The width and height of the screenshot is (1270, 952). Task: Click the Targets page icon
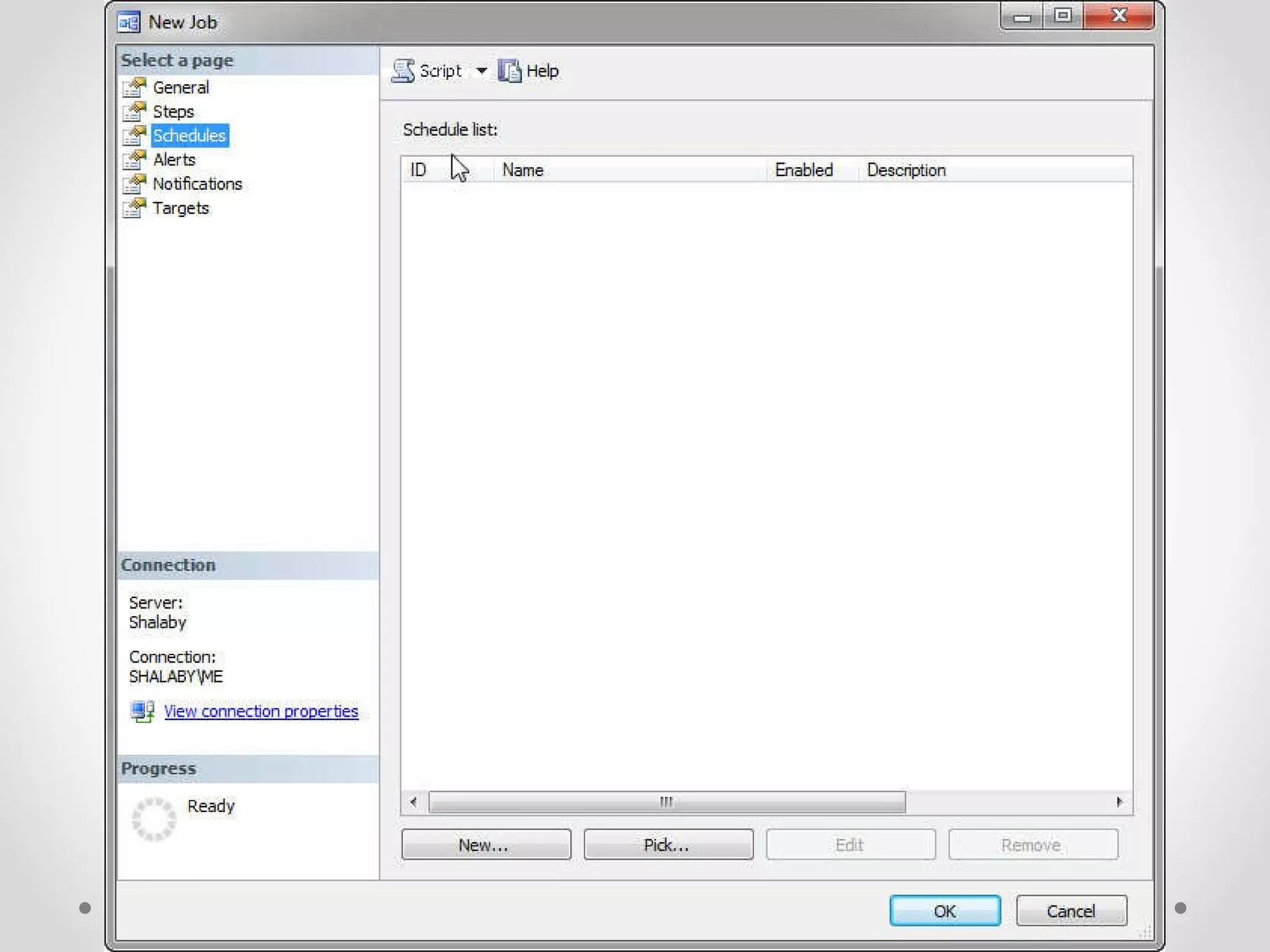pyautogui.click(x=135, y=209)
